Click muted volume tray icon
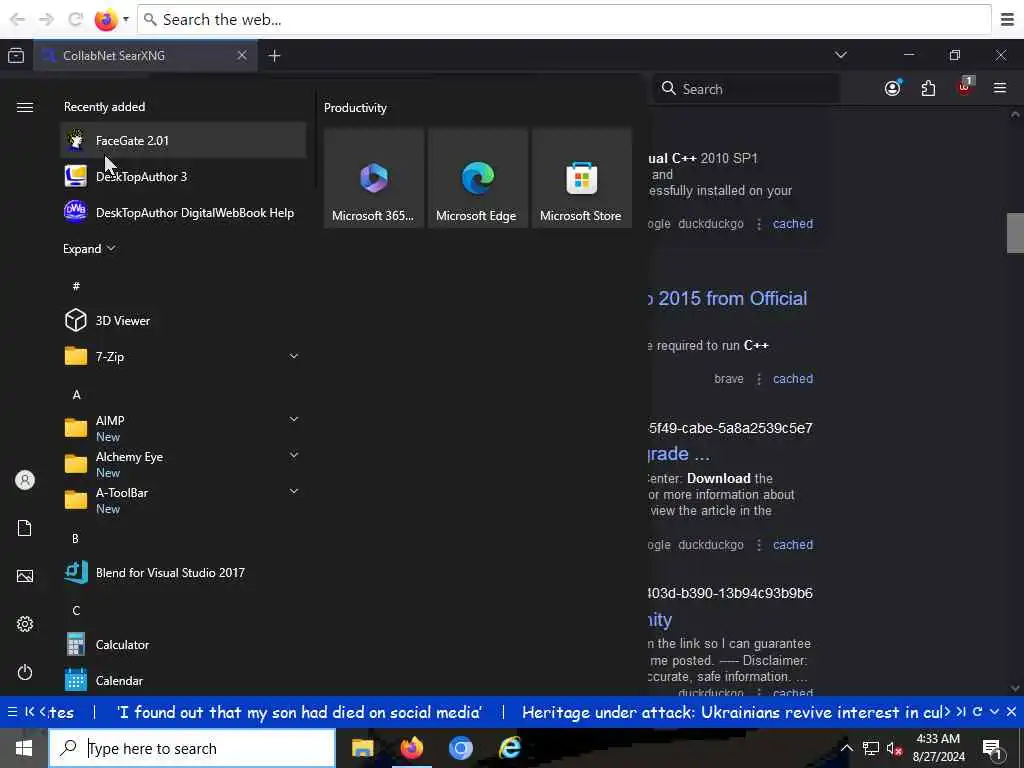 pyautogui.click(x=895, y=749)
